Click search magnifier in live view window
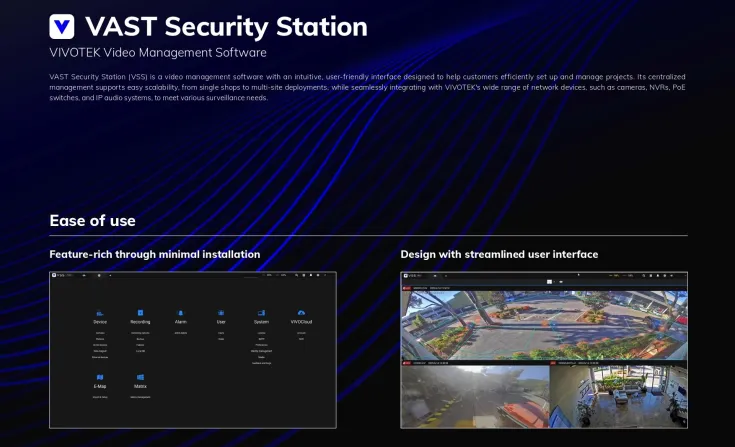This screenshot has height=447, width=735. pos(644,276)
